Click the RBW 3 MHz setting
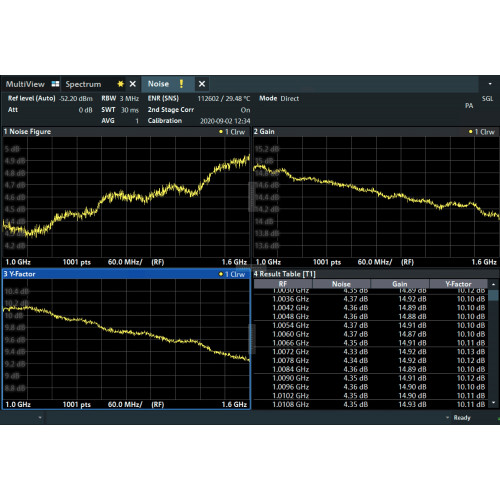 (x=120, y=99)
